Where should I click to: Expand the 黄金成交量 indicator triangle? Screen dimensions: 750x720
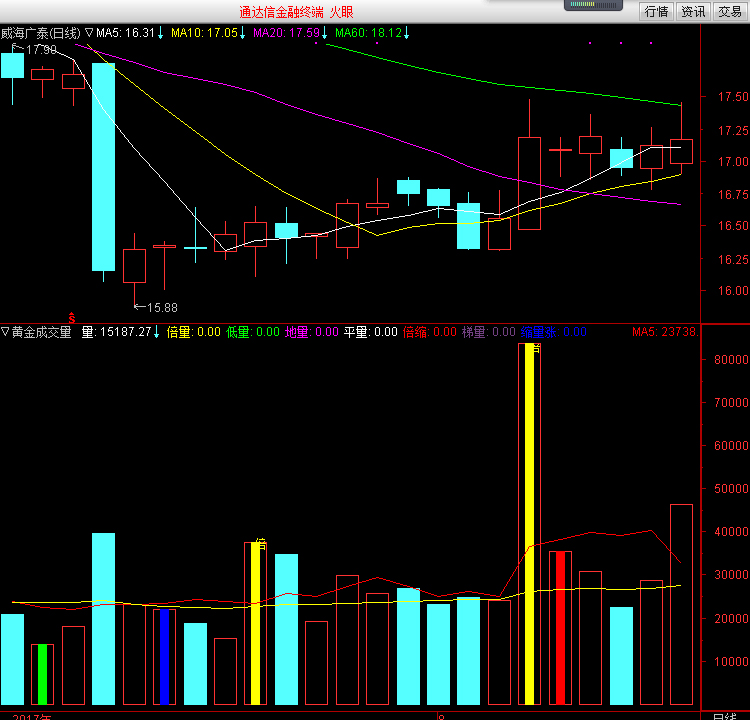5,332
